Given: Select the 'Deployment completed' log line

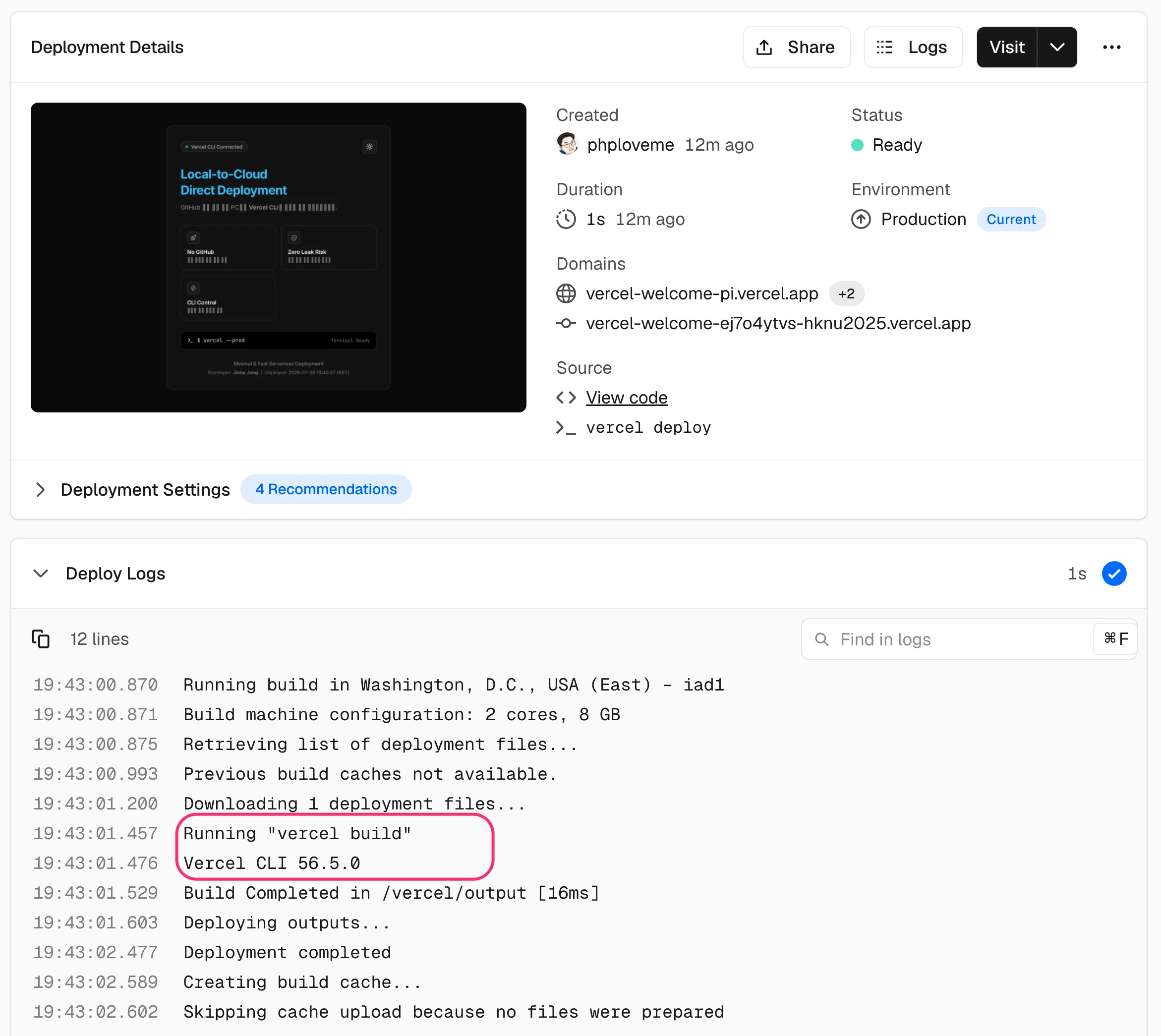Looking at the screenshot, I should [287, 952].
